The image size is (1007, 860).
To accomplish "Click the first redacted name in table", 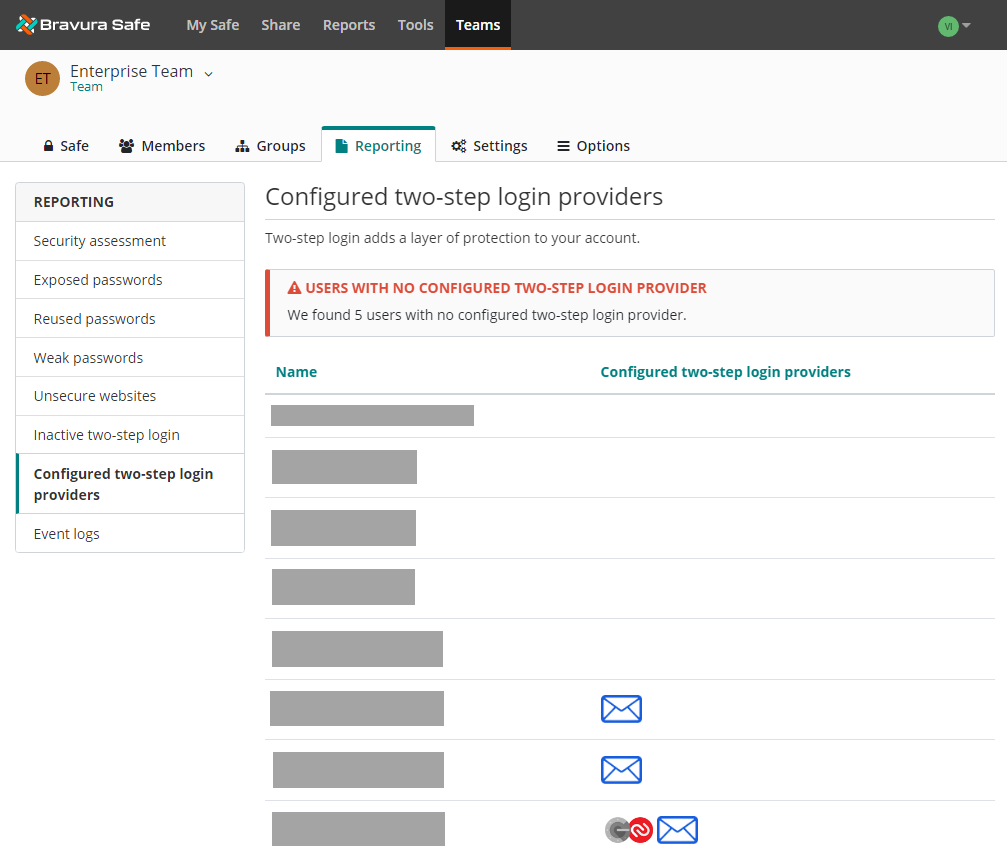I will click(x=372, y=416).
